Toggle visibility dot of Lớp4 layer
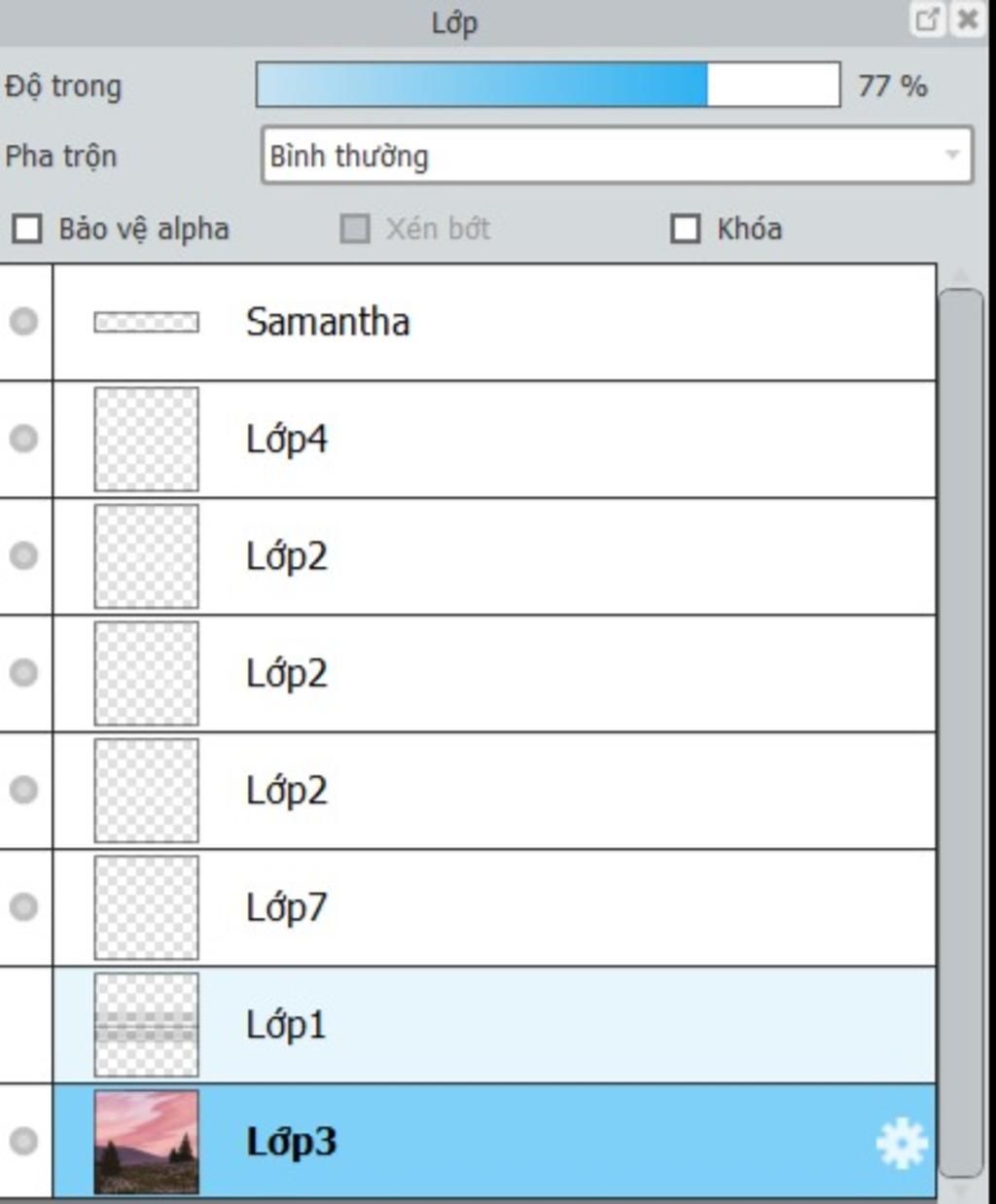Image resolution: width=996 pixels, height=1204 pixels. pos(23,439)
